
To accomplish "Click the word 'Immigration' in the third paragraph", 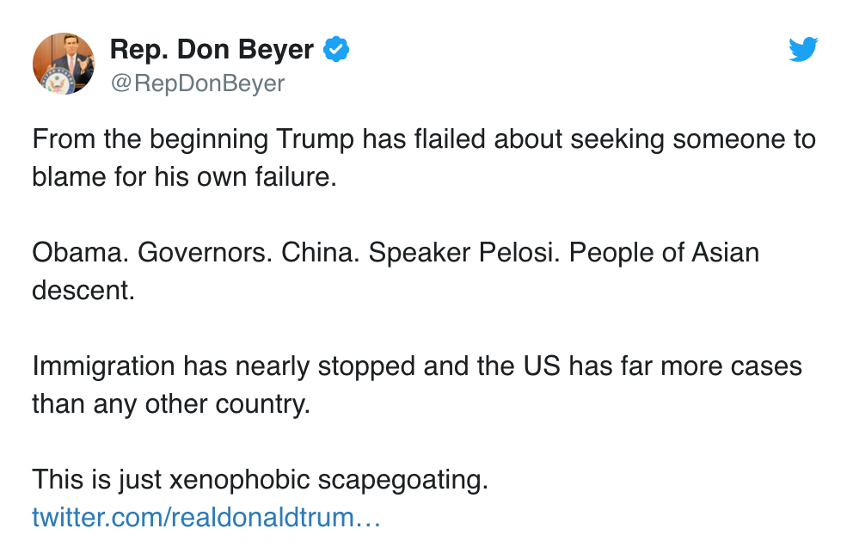I will (x=103, y=366).
